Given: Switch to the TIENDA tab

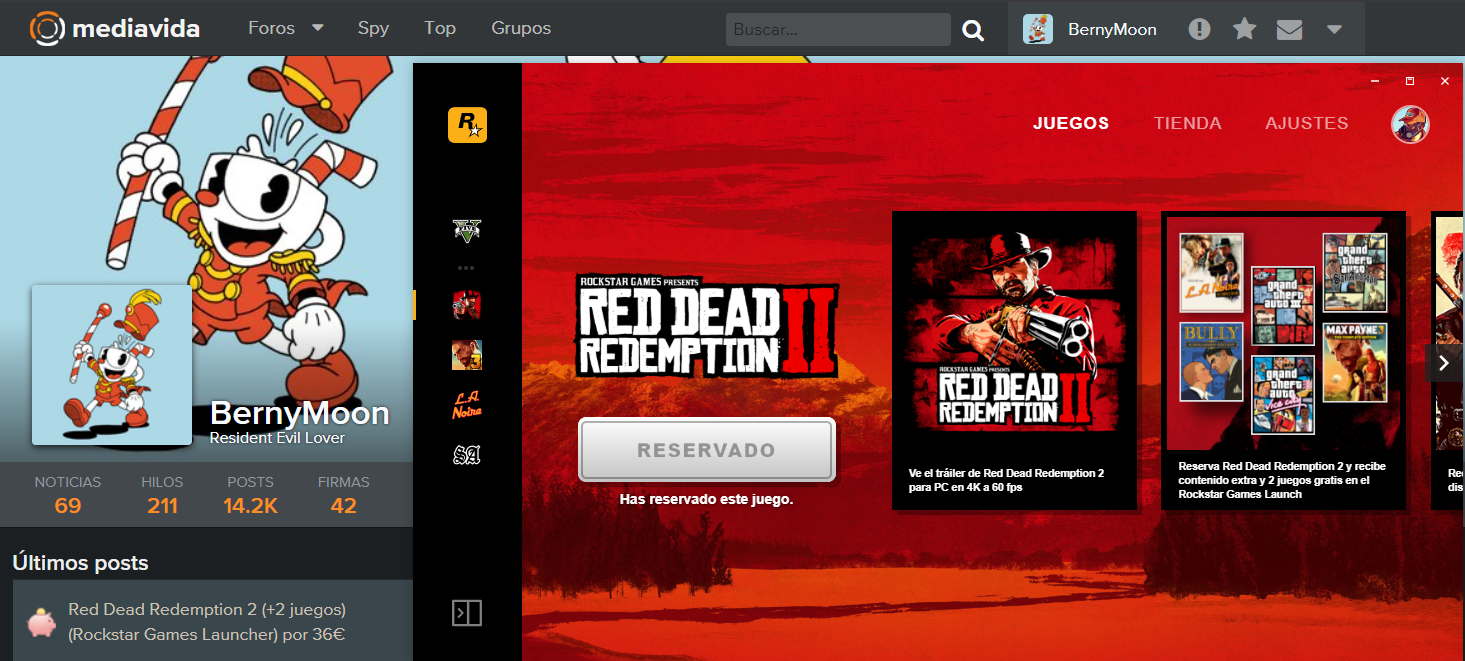Looking at the screenshot, I should pyautogui.click(x=1188, y=124).
